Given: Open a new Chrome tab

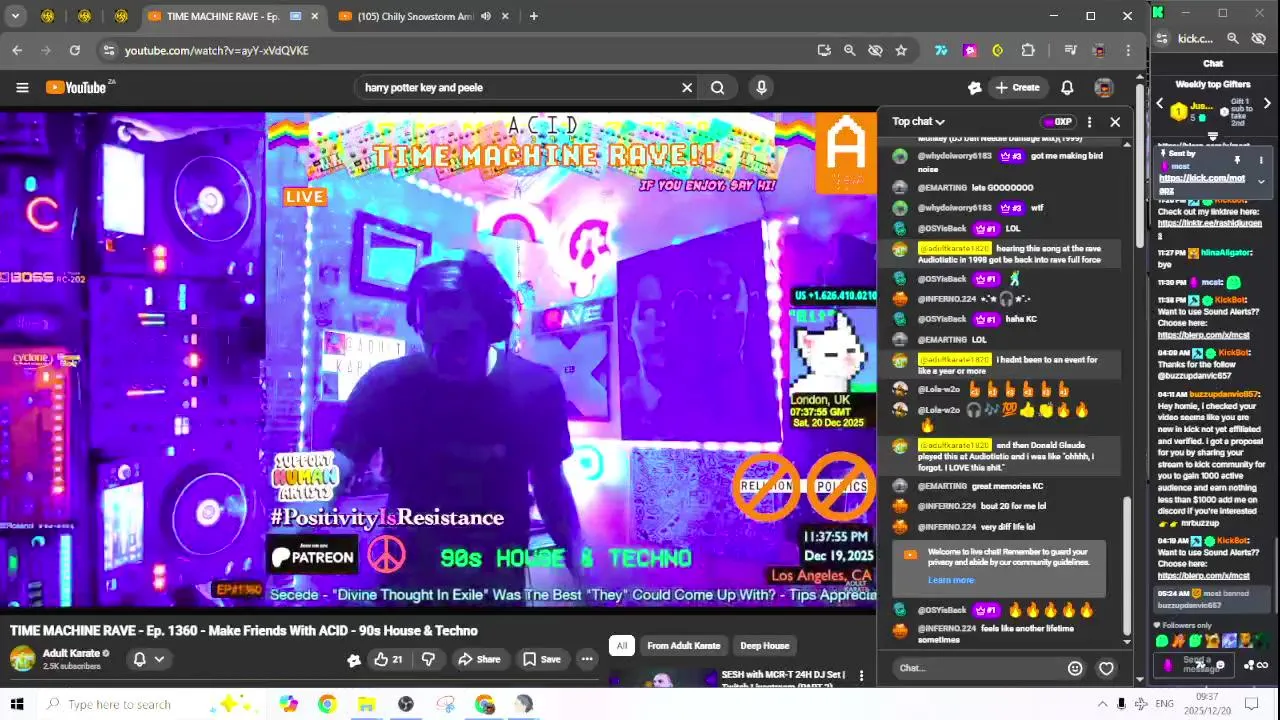Looking at the screenshot, I should click(x=533, y=16).
